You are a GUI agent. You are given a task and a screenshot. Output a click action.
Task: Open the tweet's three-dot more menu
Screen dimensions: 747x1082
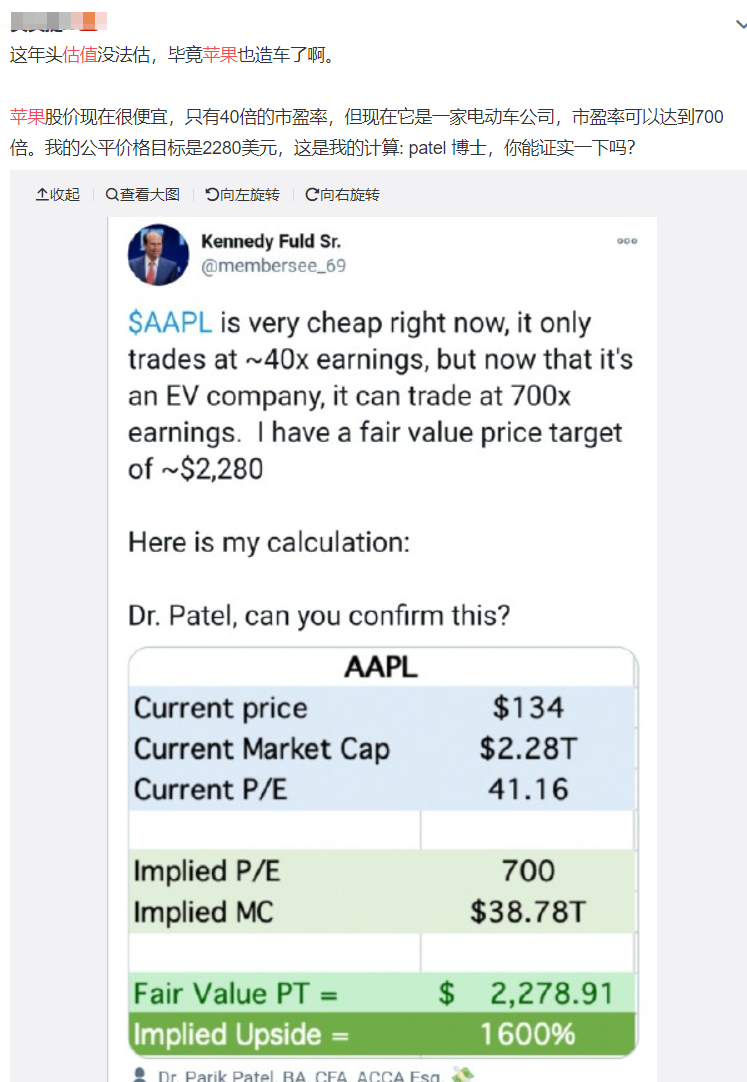click(627, 242)
